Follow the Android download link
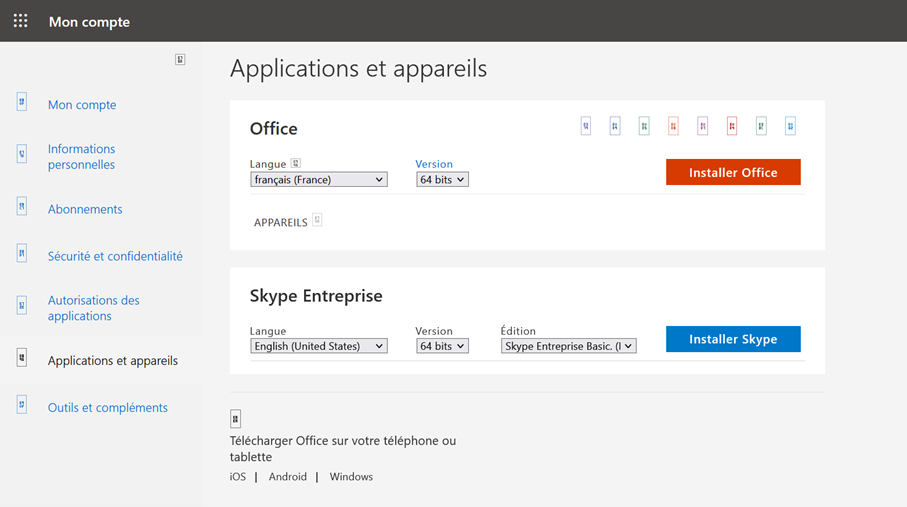 (x=287, y=477)
